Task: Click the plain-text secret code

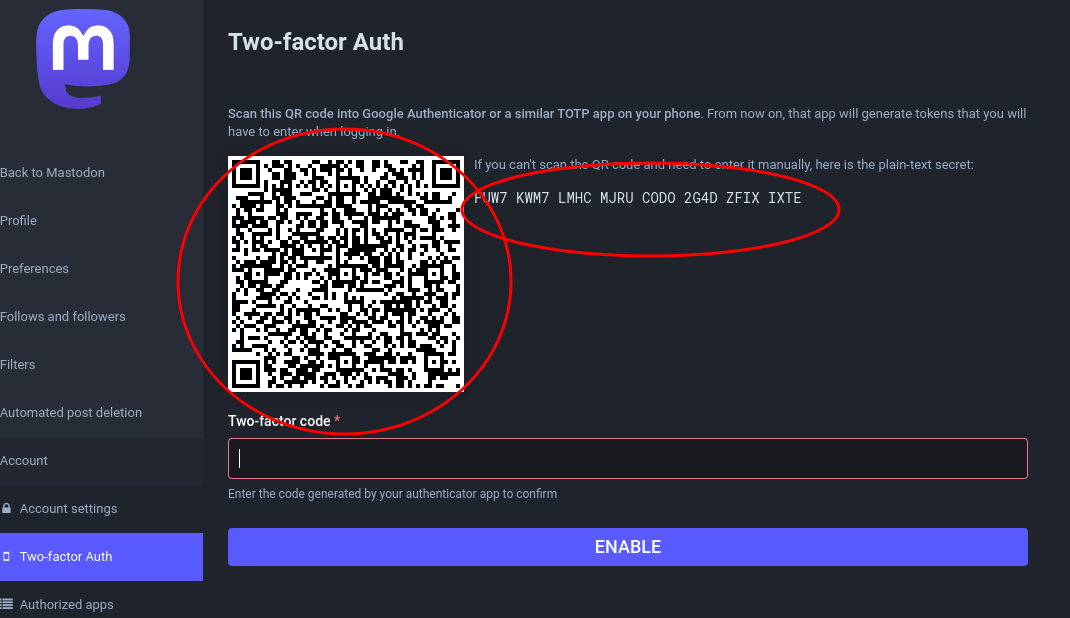Action: tap(637, 198)
